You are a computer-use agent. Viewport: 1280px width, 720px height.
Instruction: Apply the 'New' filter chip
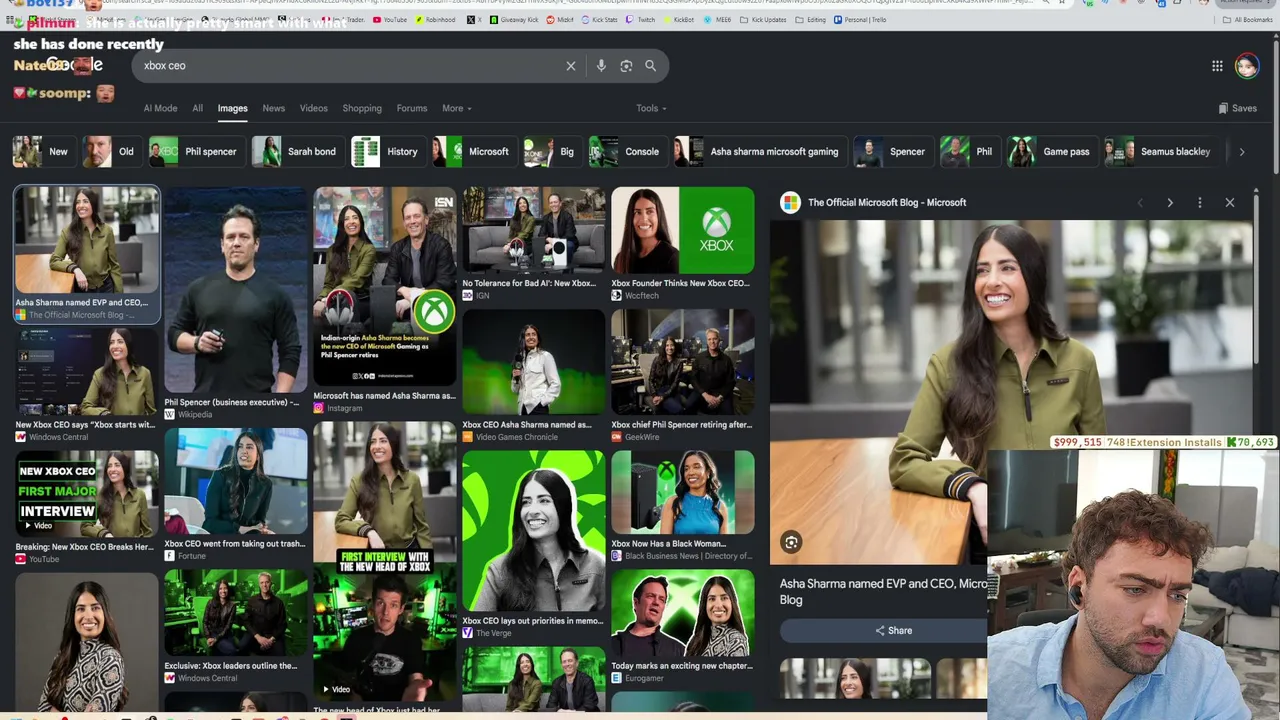43,152
